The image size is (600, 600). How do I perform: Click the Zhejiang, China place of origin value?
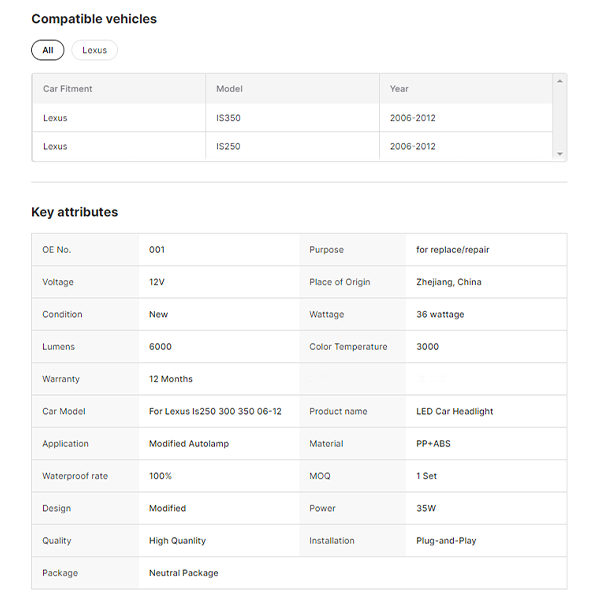pos(448,282)
